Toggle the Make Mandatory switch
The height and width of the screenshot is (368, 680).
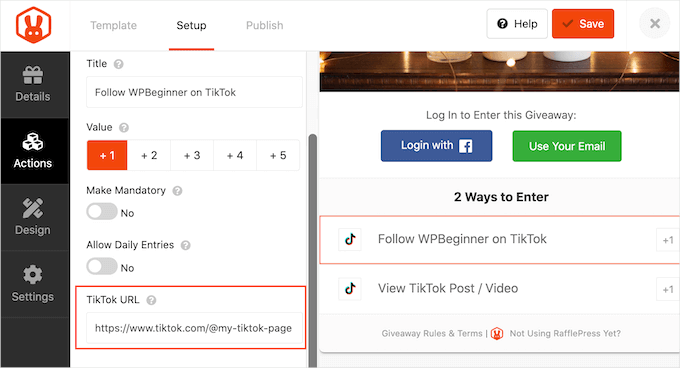pos(102,212)
